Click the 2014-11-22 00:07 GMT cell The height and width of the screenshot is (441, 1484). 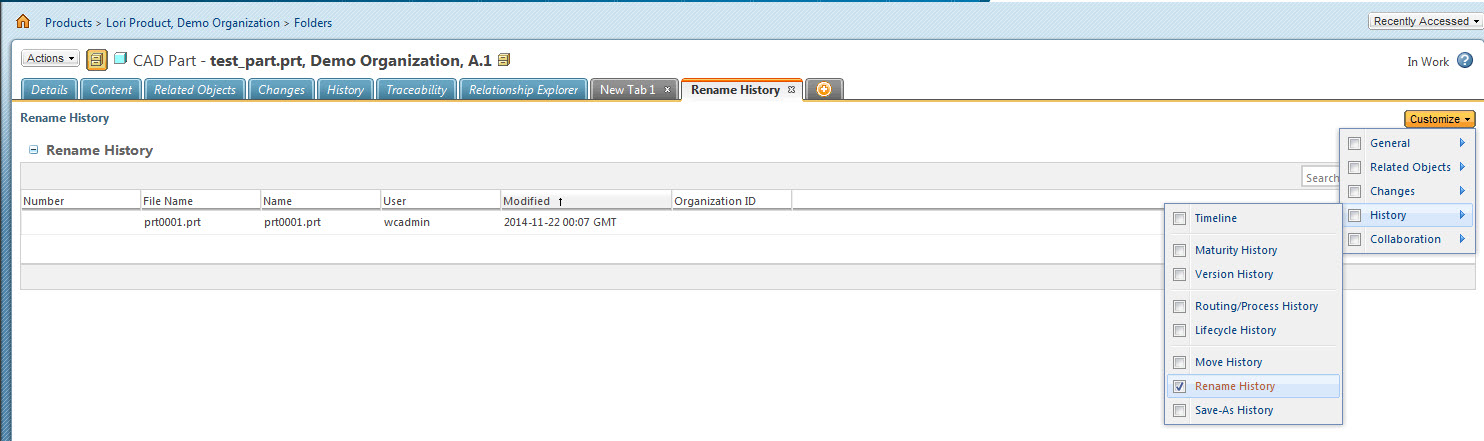[560, 222]
